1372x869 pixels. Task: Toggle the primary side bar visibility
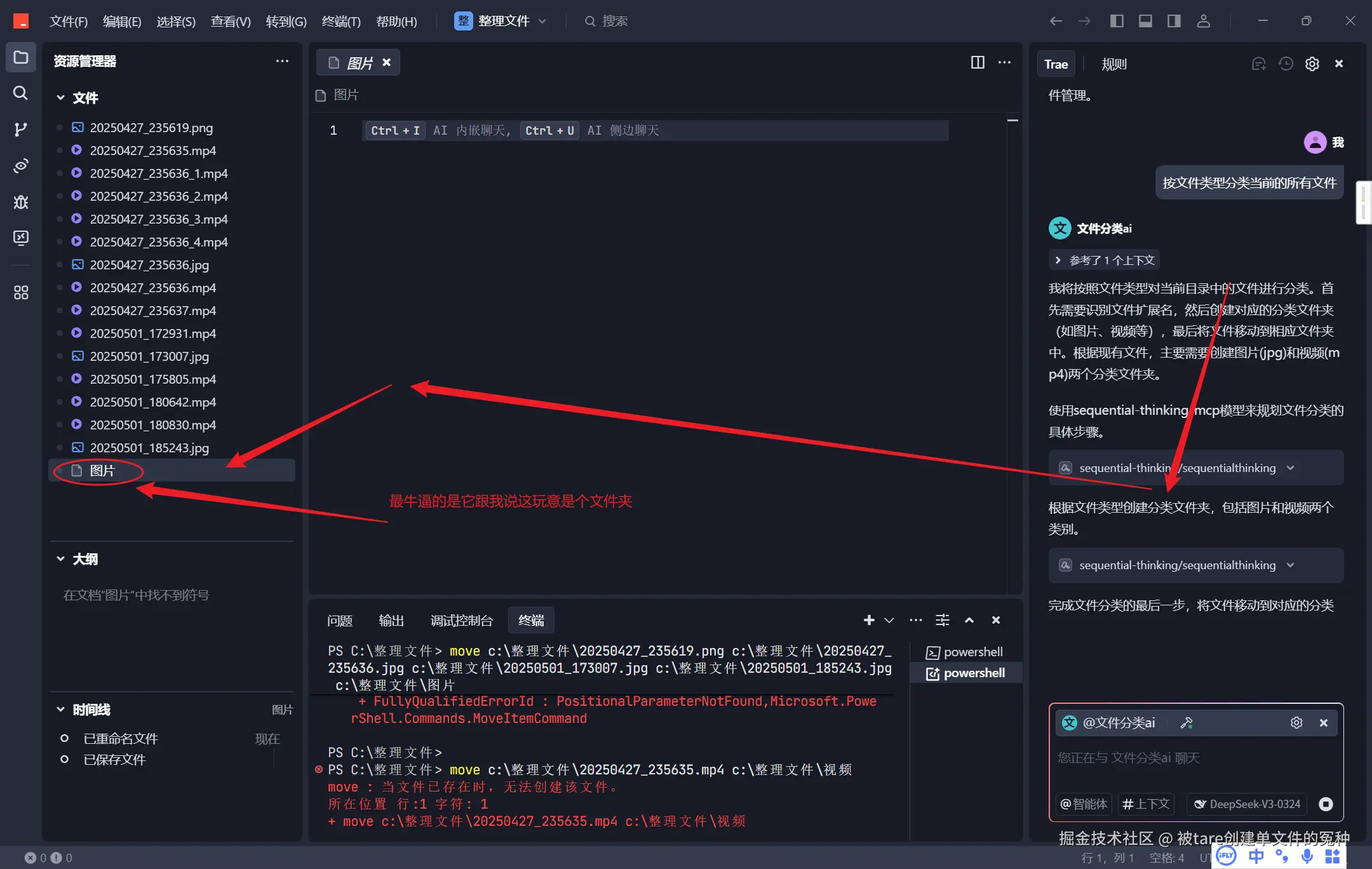1116,20
